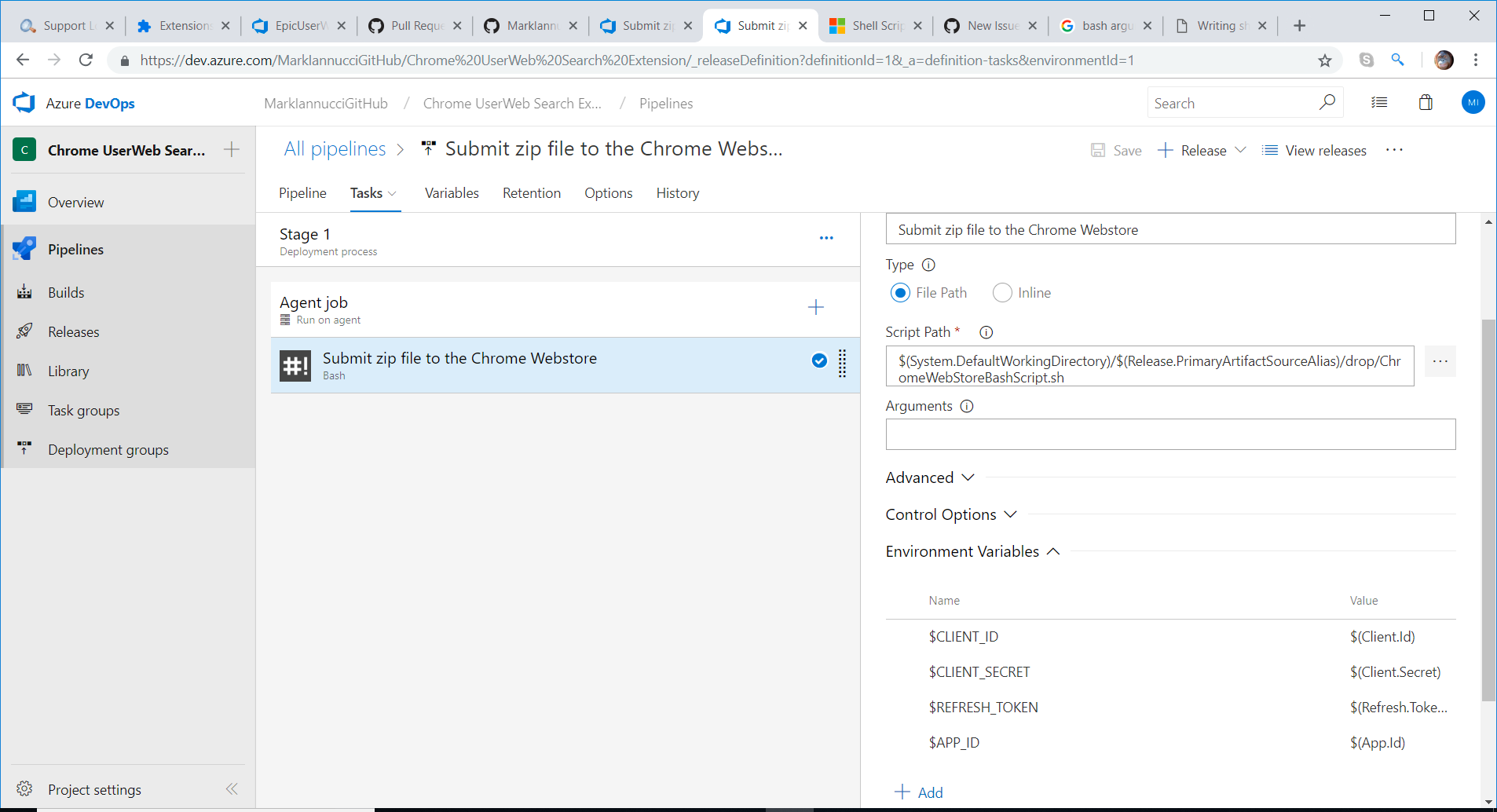Open the Overview sidebar icon

click(24, 202)
